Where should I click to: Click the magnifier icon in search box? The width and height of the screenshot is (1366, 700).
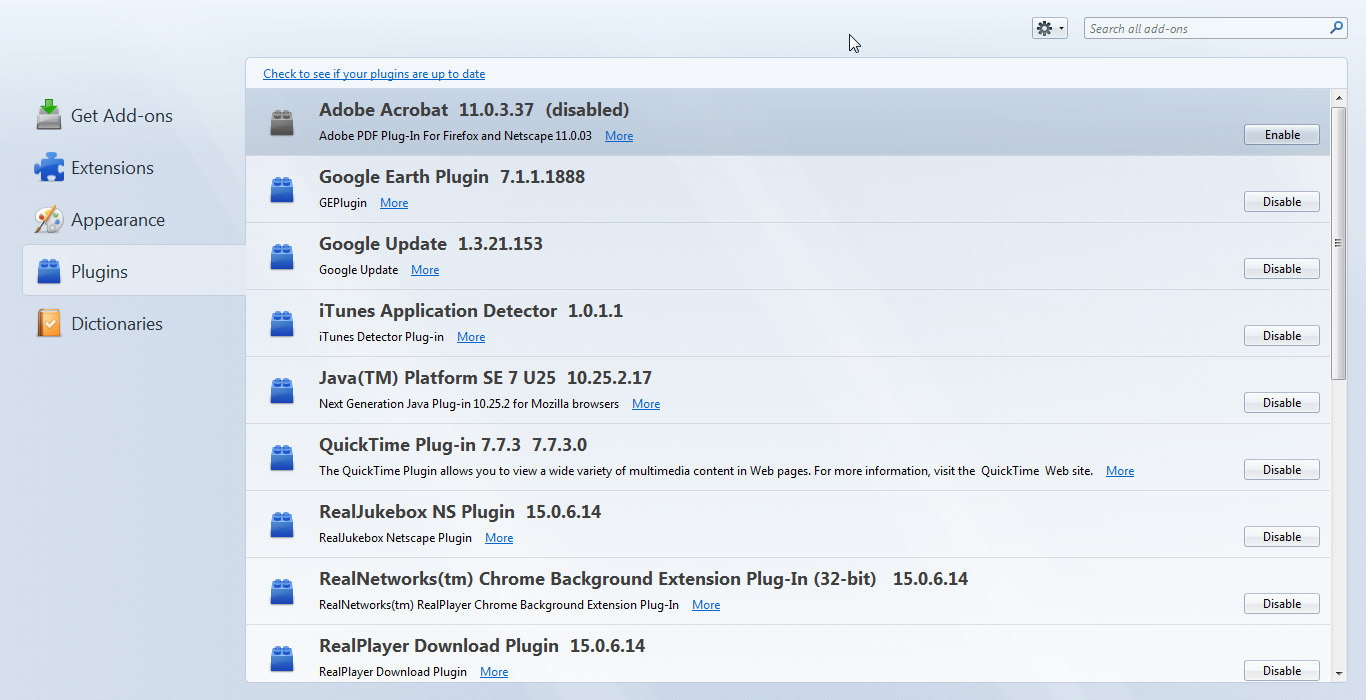click(1337, 28)
